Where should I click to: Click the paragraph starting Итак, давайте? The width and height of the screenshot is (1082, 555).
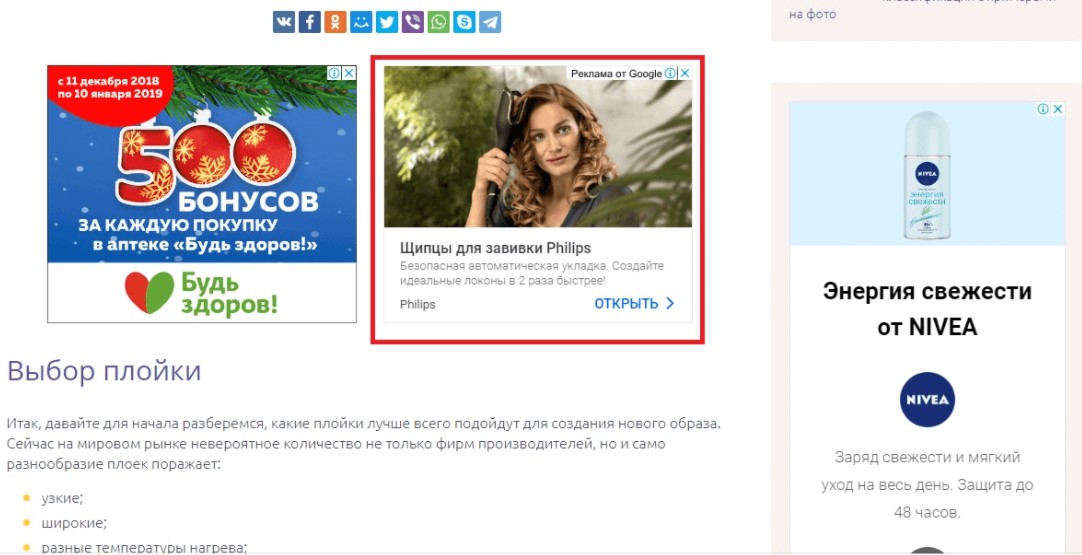[364, 443]
